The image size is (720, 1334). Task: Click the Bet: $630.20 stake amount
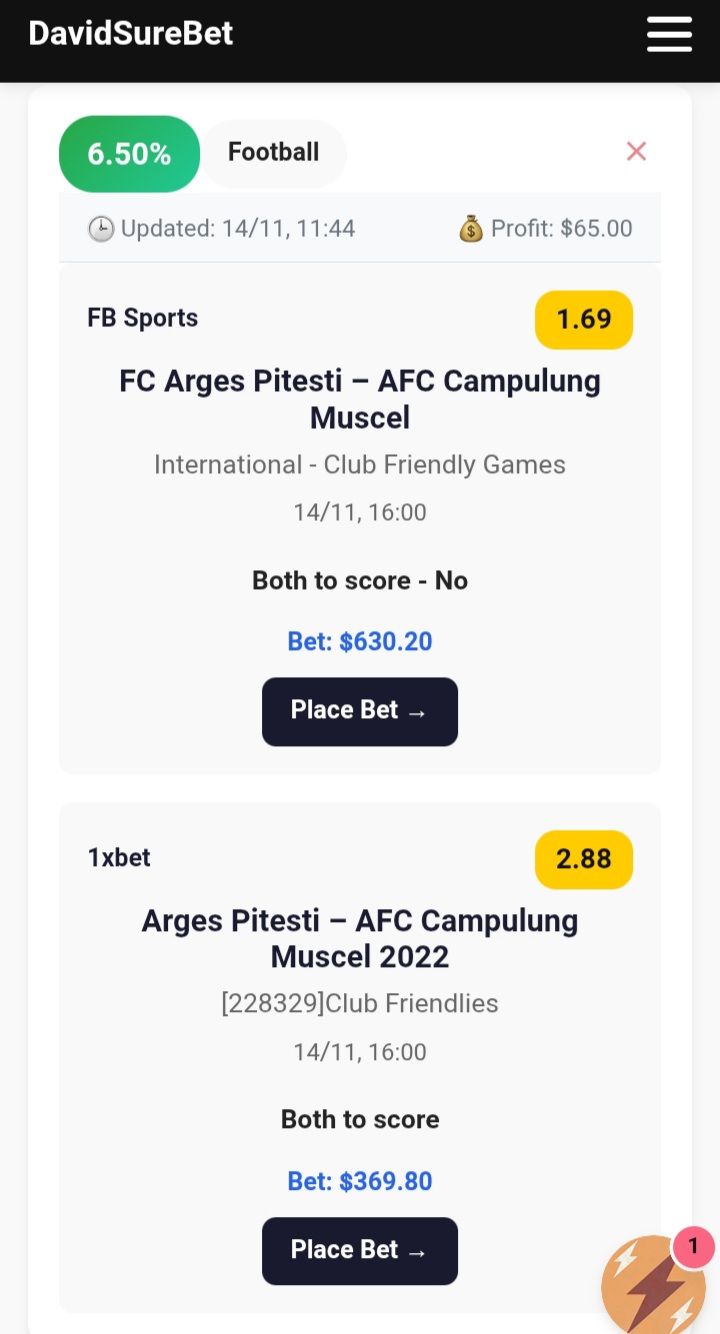click(x=360, y=641)
